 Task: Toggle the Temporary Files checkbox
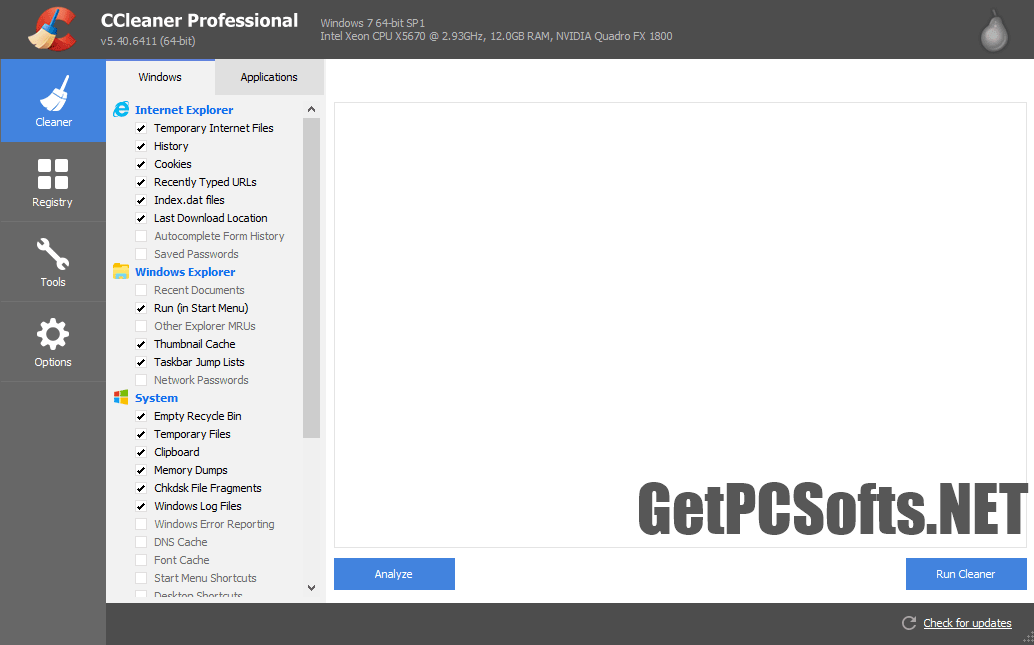tap(141, 434)
